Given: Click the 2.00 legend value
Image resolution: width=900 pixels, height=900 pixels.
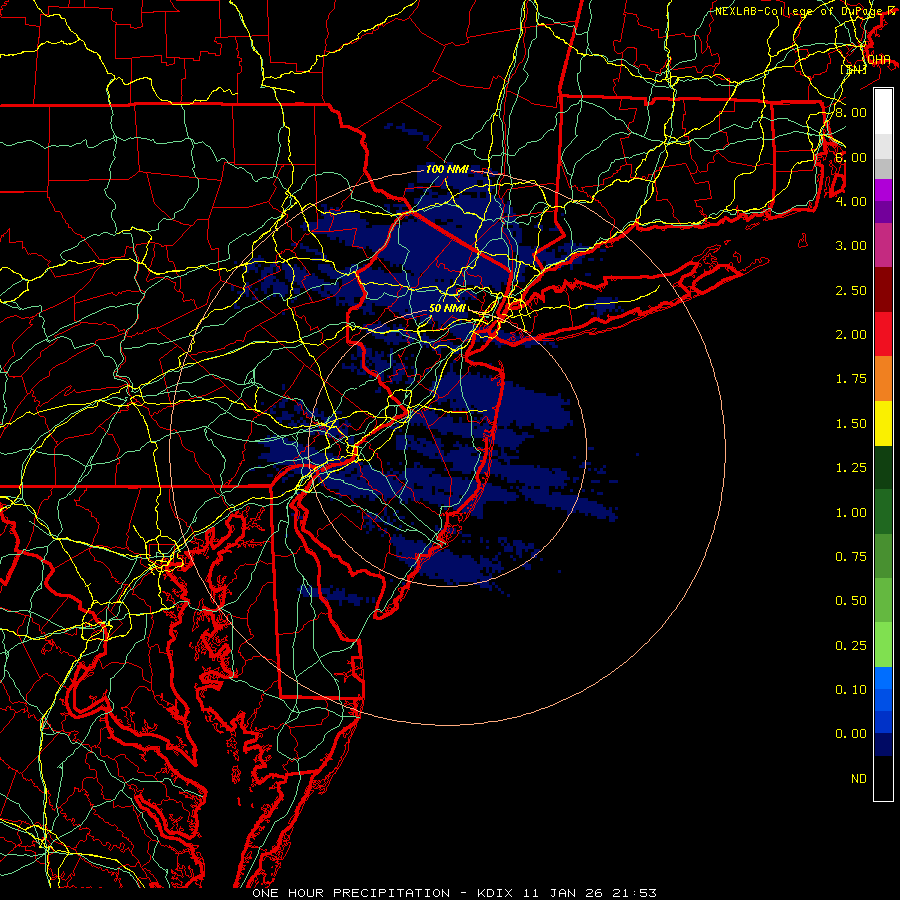Looking at the screenshot, I should coord(851,335).
